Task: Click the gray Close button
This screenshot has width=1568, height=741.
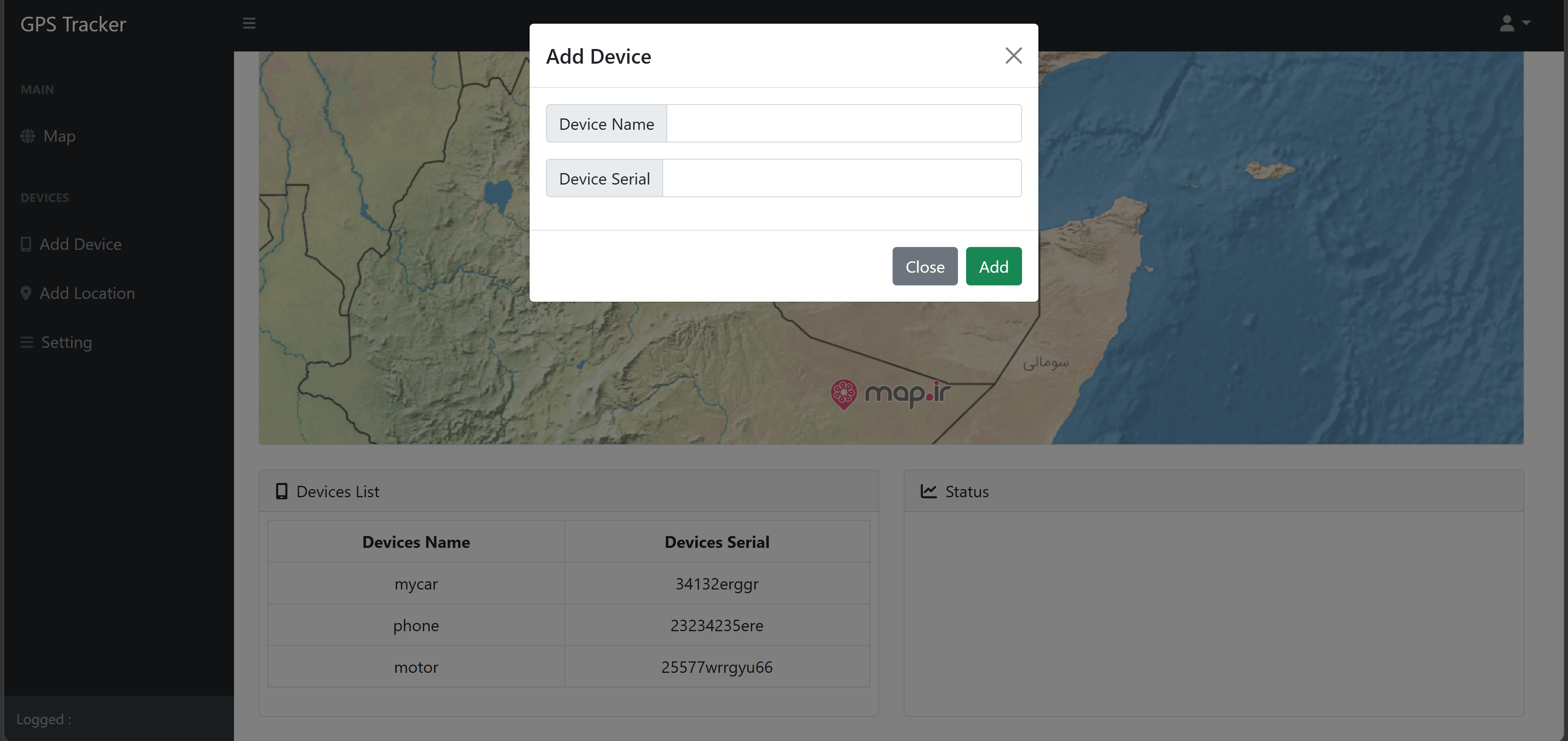Action: (x=924, y=267)
